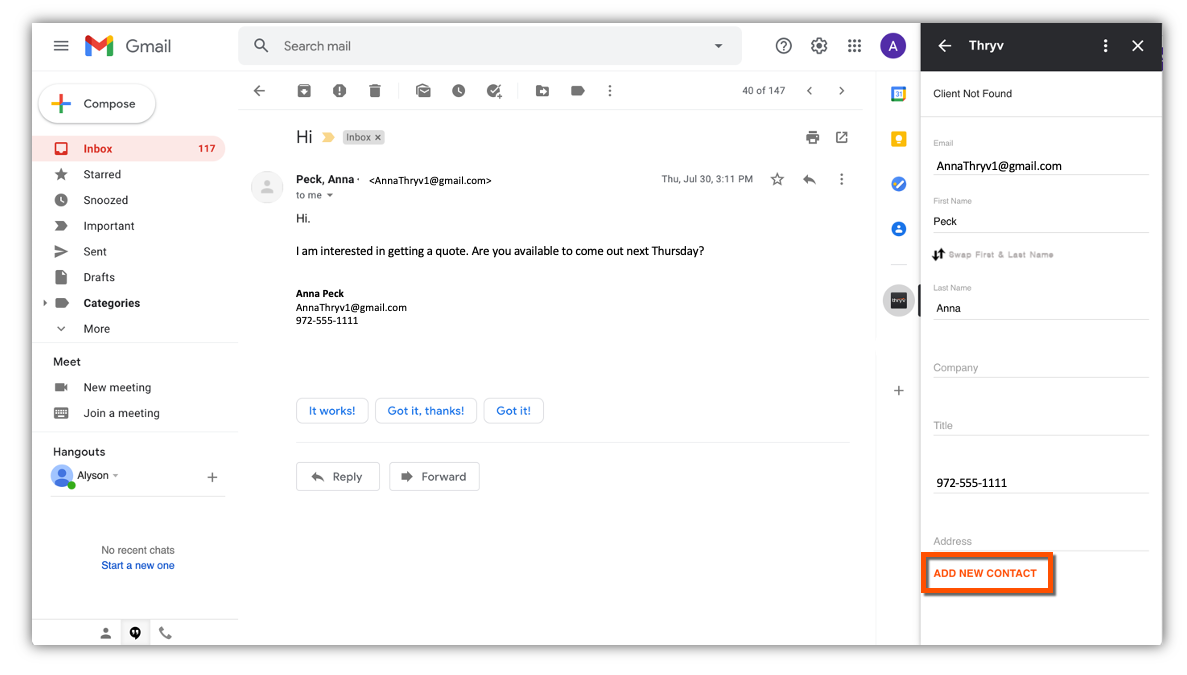Viewport: 1187px width, 675px height.
Task: Start a New meeting
Action: [117, 387]
